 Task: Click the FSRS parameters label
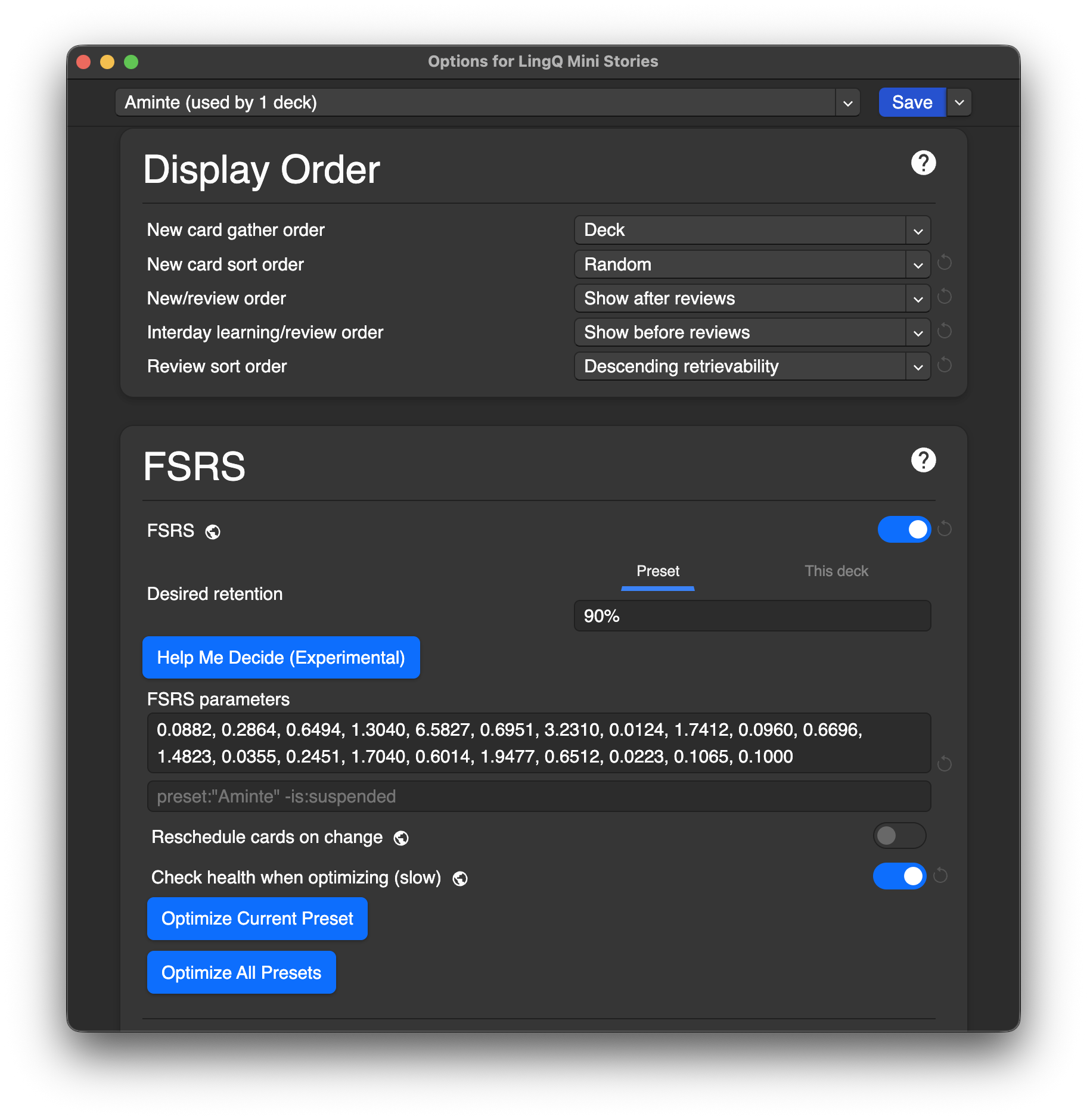pos(218,699)
